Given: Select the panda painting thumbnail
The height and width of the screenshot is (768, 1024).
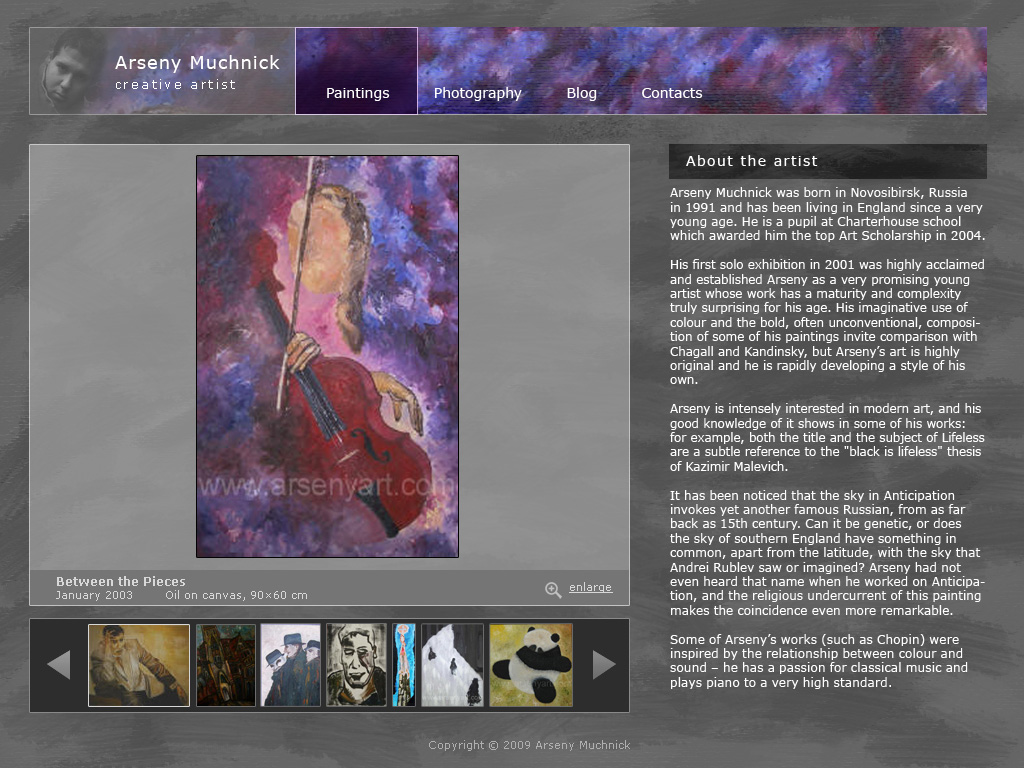Looking at the screenshot, I should 531,665.
